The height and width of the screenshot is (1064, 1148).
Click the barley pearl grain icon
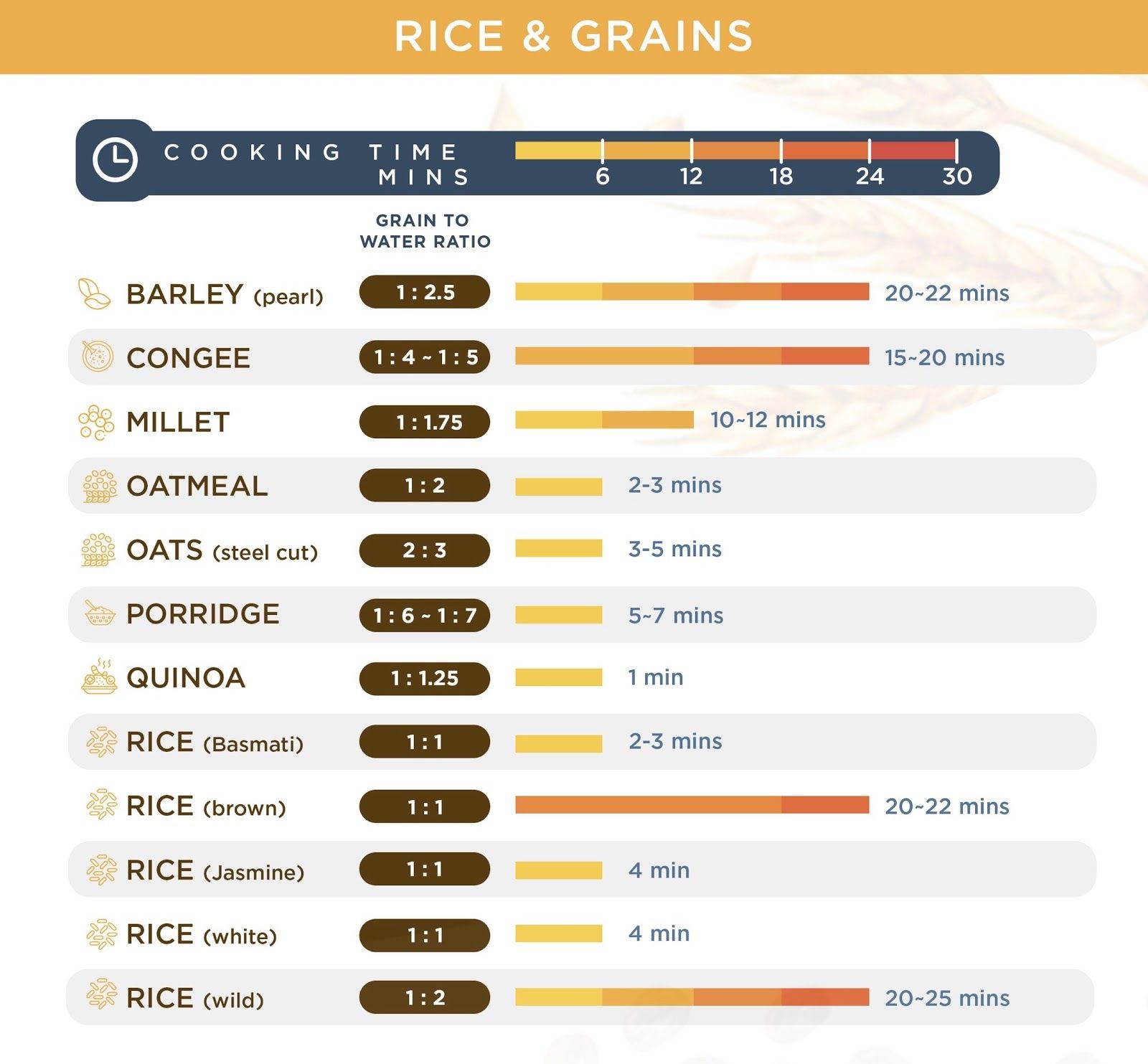pyautogui.click(x=94, y=293)
